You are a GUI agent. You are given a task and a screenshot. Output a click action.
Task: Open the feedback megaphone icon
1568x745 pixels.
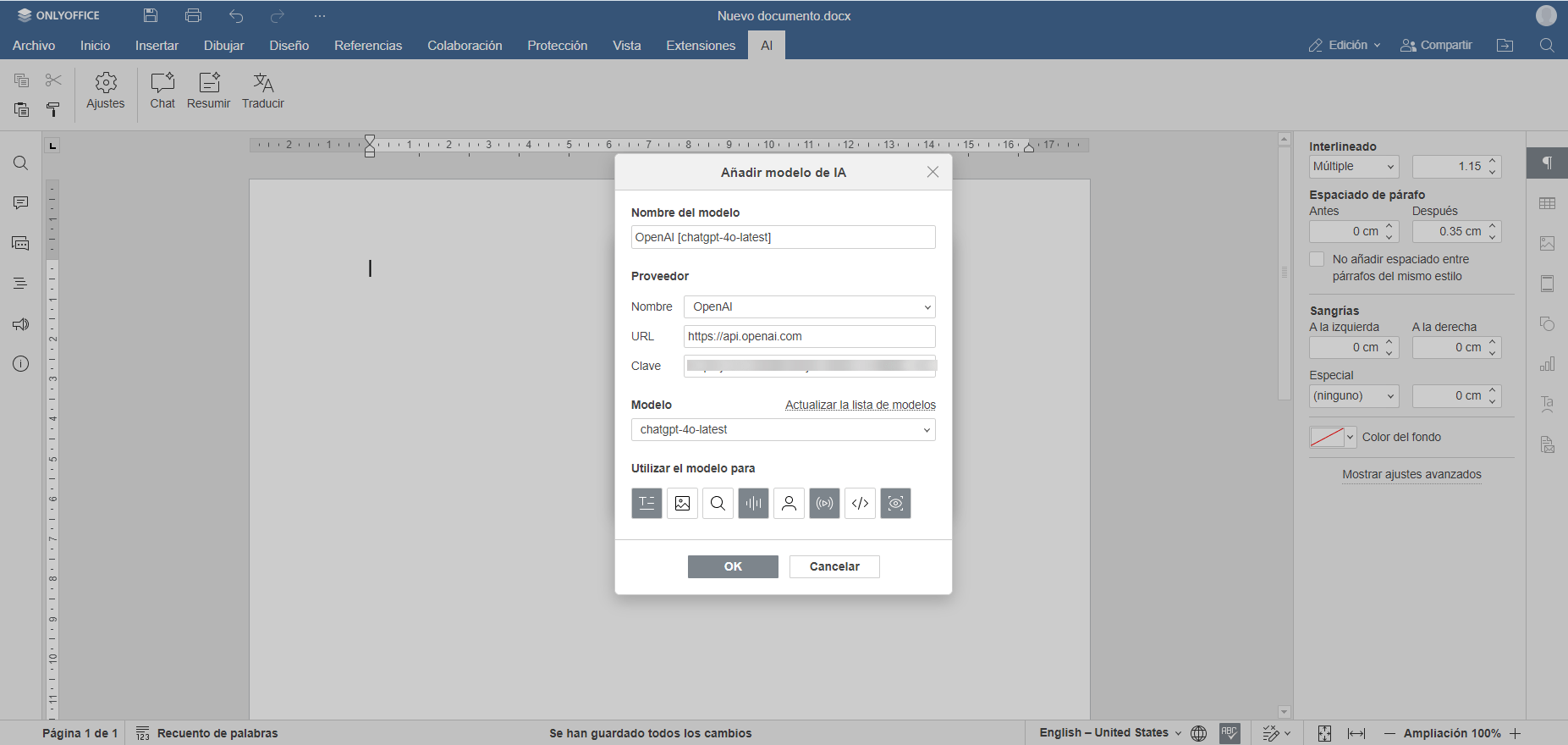[21, 324]
